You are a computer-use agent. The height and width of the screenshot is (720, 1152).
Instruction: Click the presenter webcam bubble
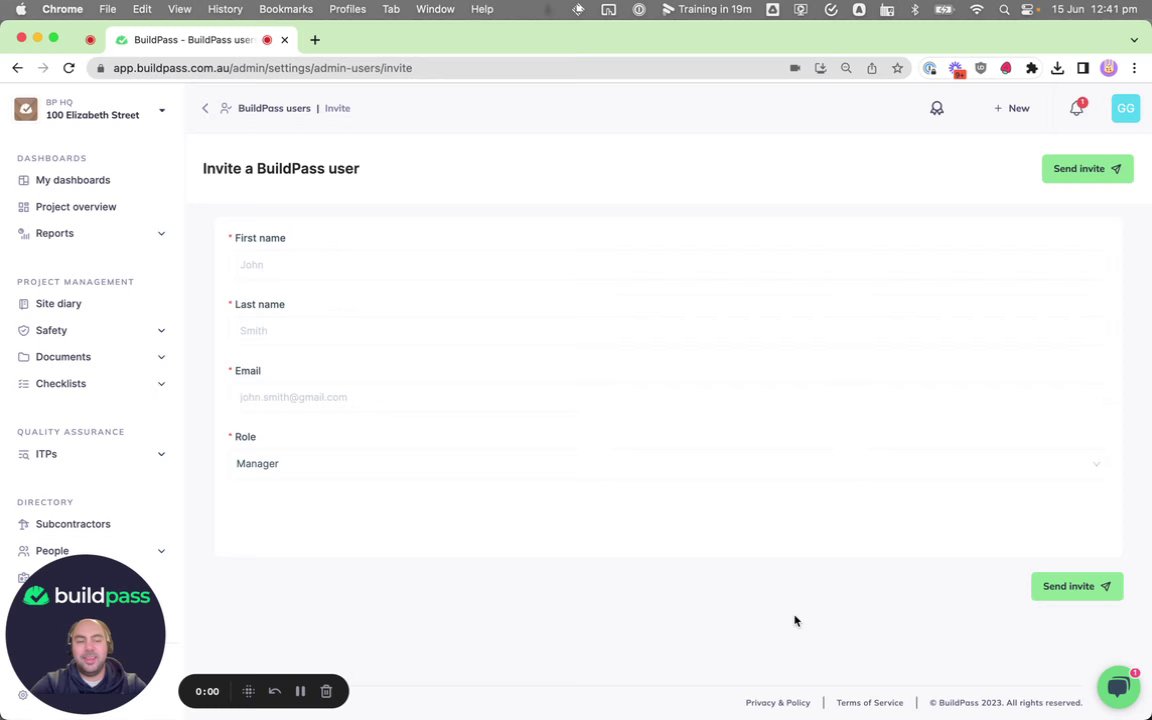tap(85, 634)
